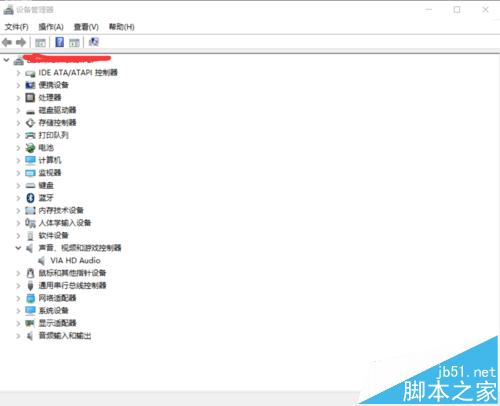This screenshot has height=406, width=500.
Task: Open the 帮助(H) menu
Action: [x=122, y=27]
